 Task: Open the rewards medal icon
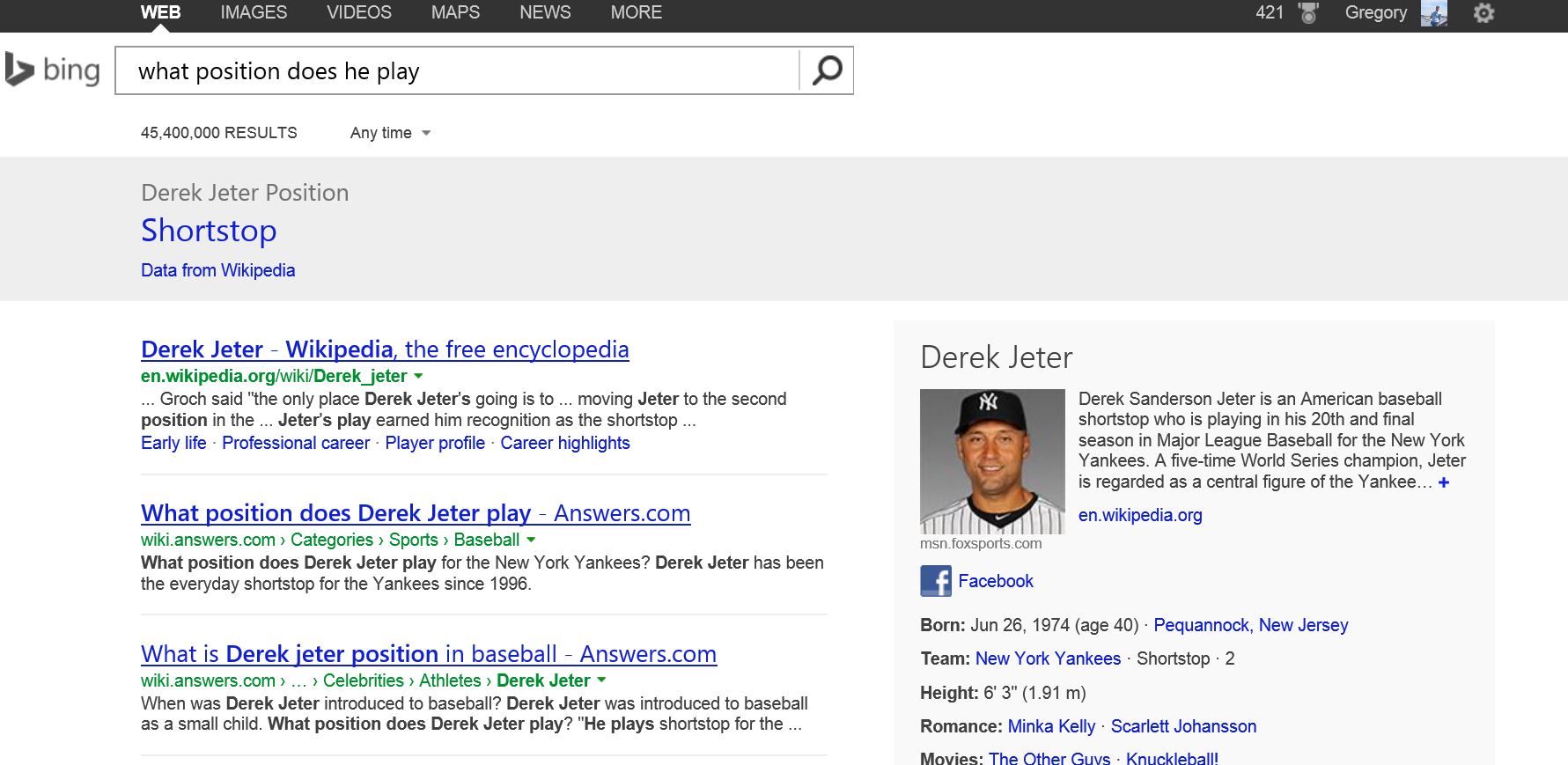pos(1308,13)
